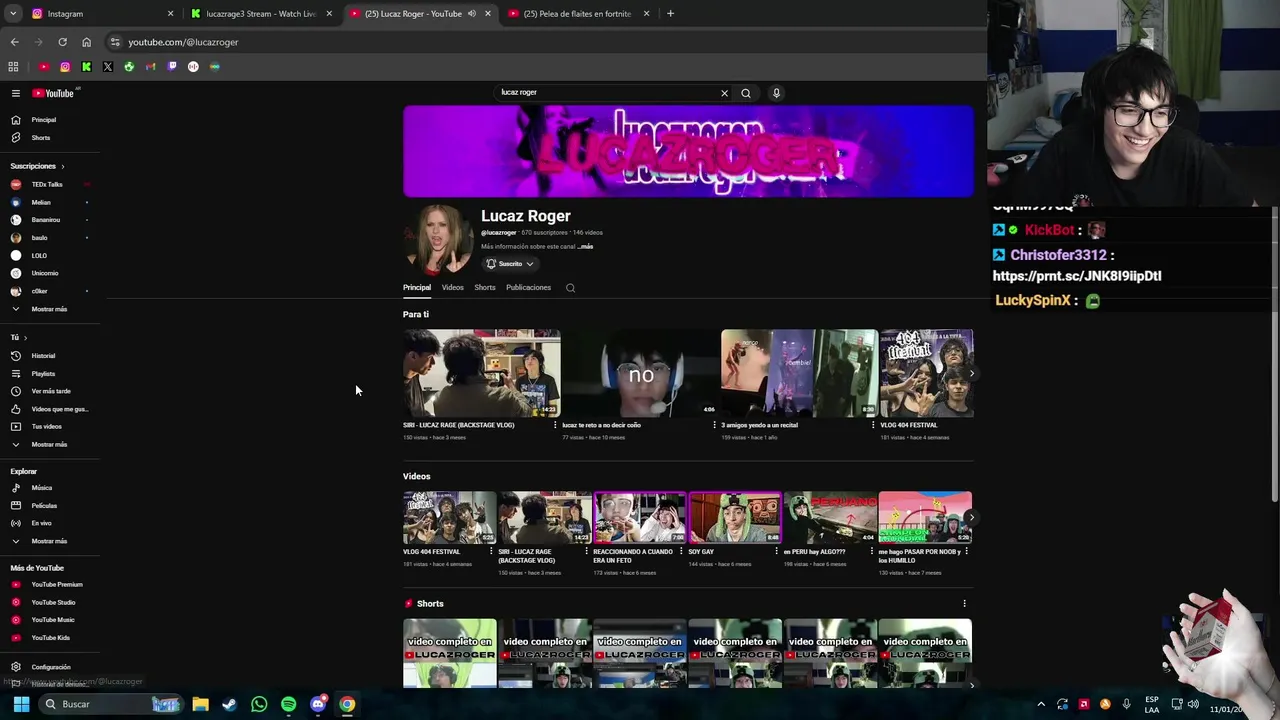Image resolution: width=1280 pixels, height=720 pixels.
Task: Search within channel using magnifier icon
Action: [570, 288]
